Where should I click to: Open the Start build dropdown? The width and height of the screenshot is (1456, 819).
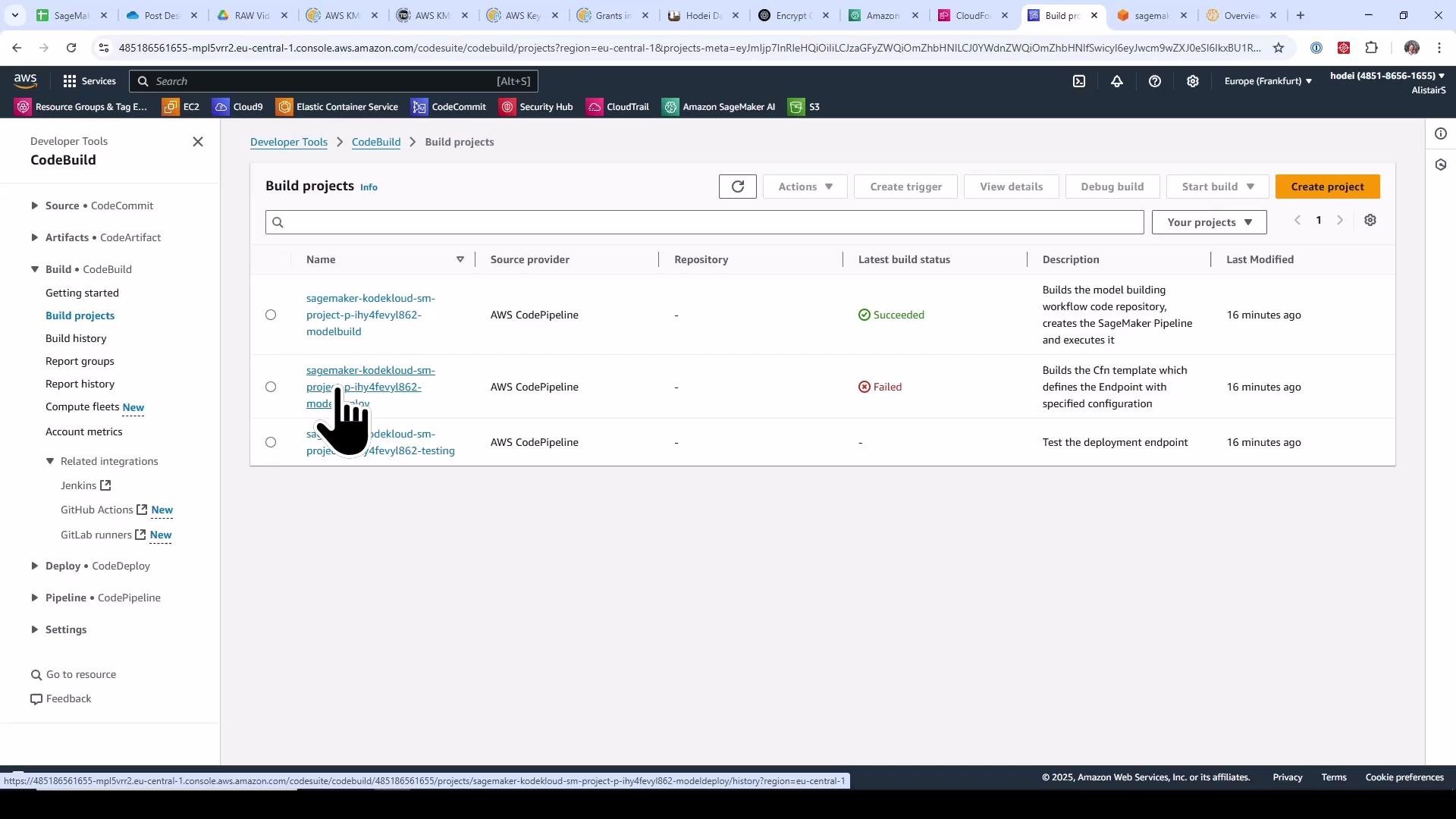pos(1218,187)
